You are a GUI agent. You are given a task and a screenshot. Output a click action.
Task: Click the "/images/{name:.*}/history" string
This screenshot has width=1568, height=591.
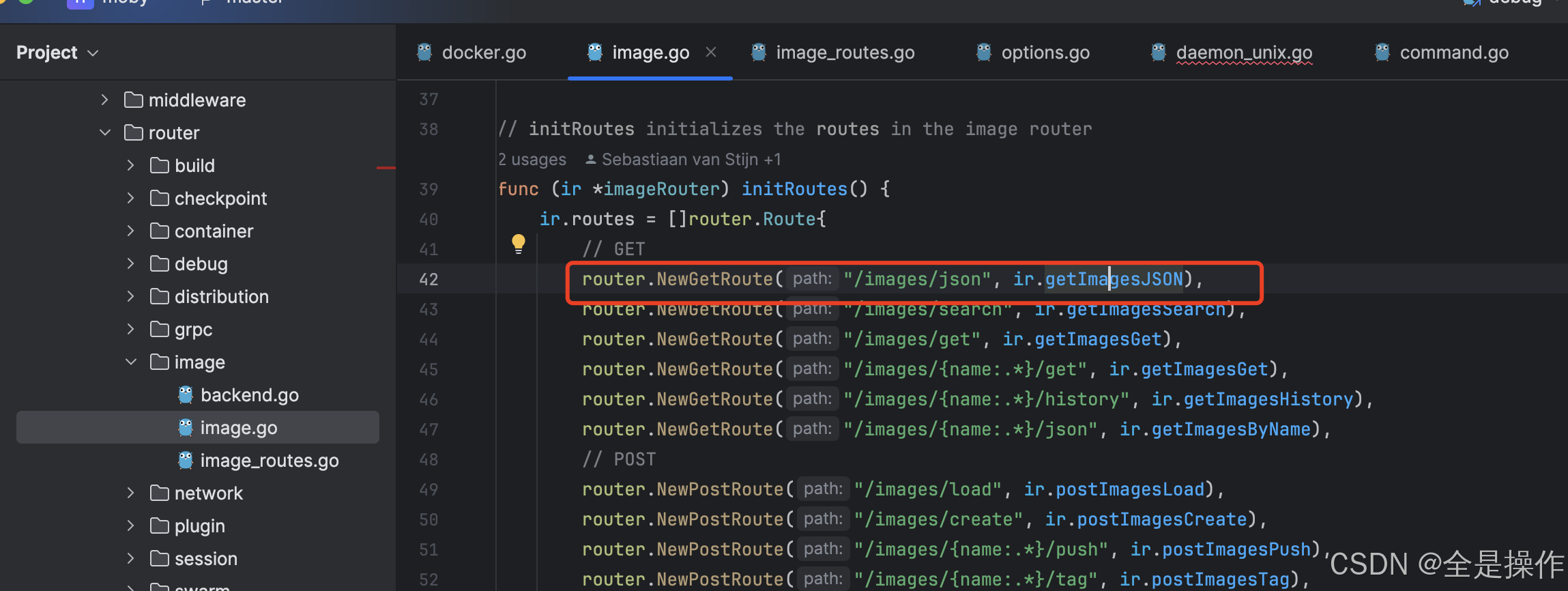point(987,399)
